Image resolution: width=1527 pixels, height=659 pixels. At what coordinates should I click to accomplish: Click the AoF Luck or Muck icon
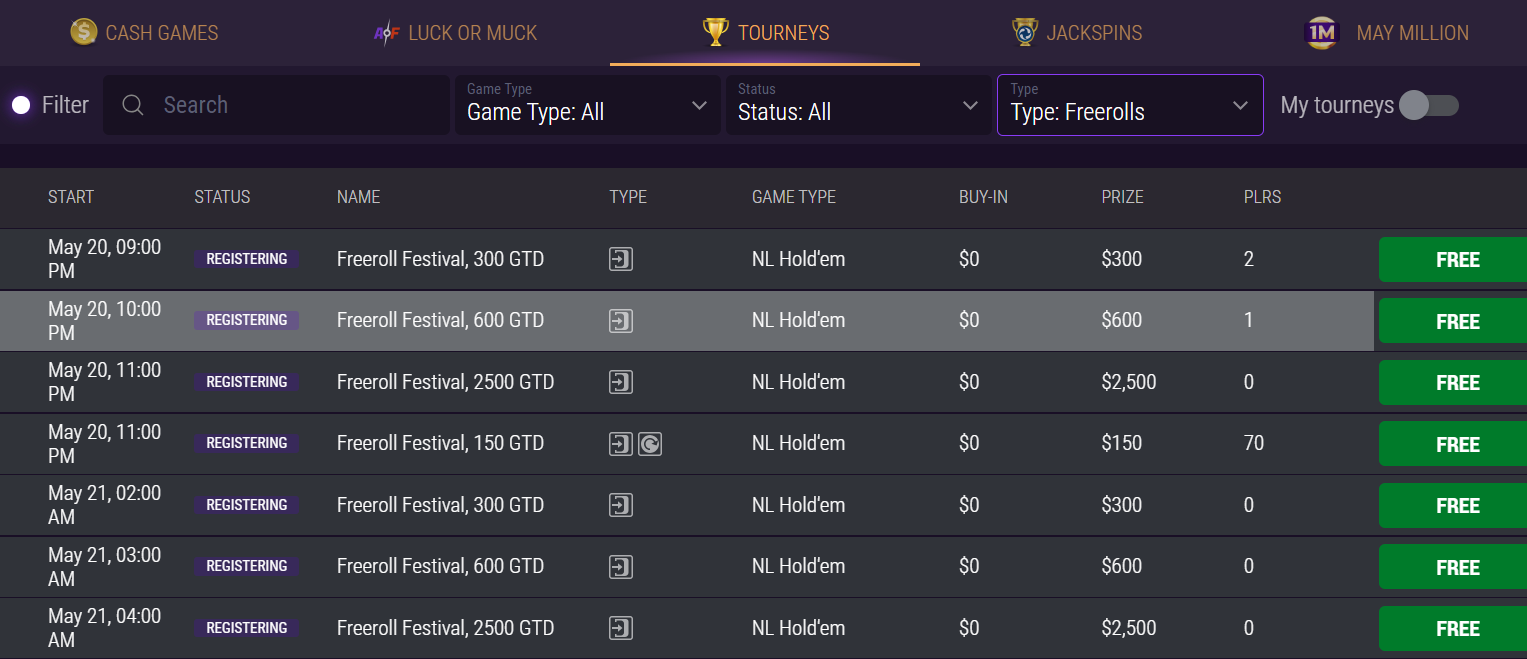[386, 33]
